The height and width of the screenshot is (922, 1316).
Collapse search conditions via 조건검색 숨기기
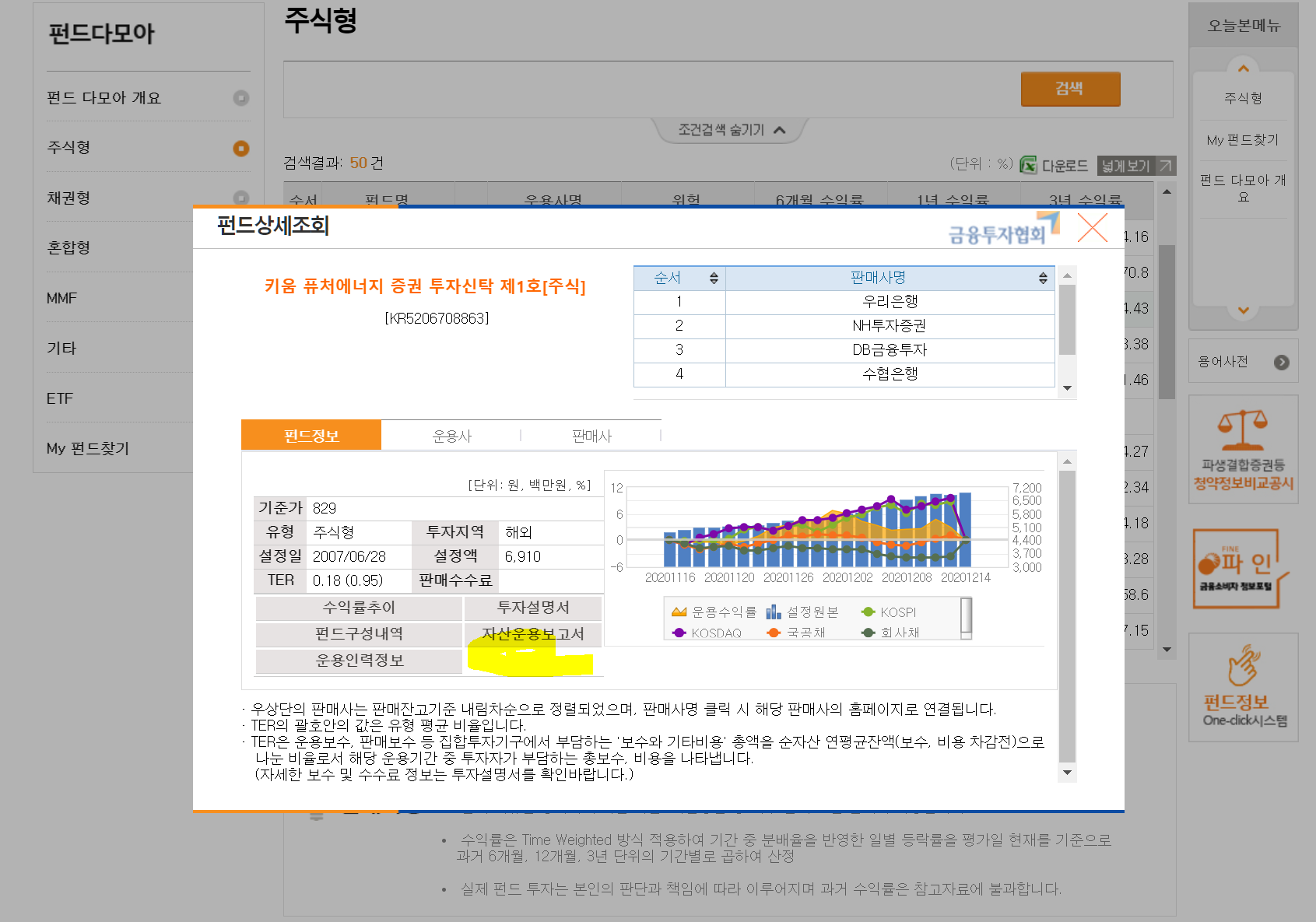point(732,130)
